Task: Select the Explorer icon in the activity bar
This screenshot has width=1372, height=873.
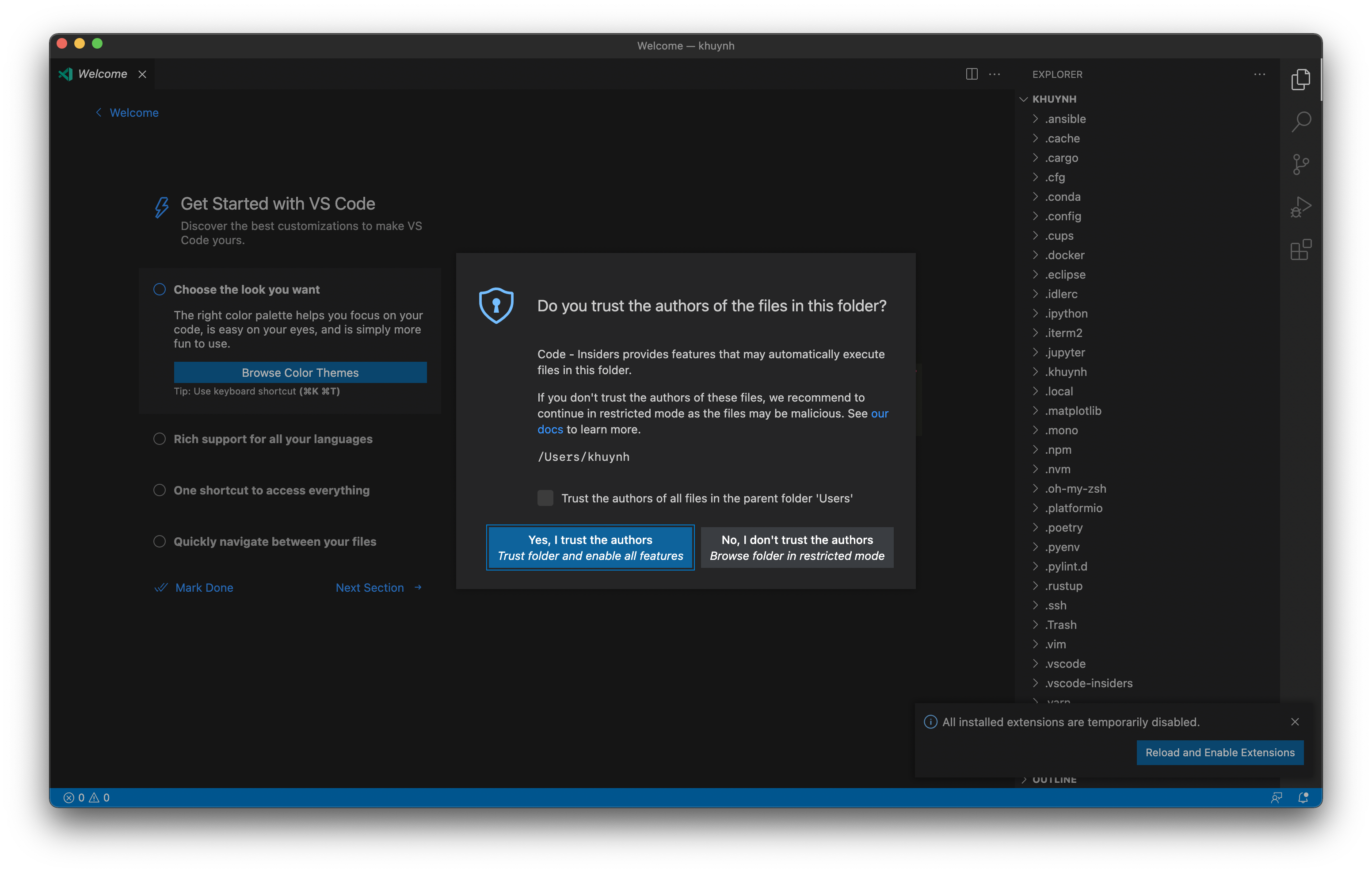Action: (x=1301, y=80)
